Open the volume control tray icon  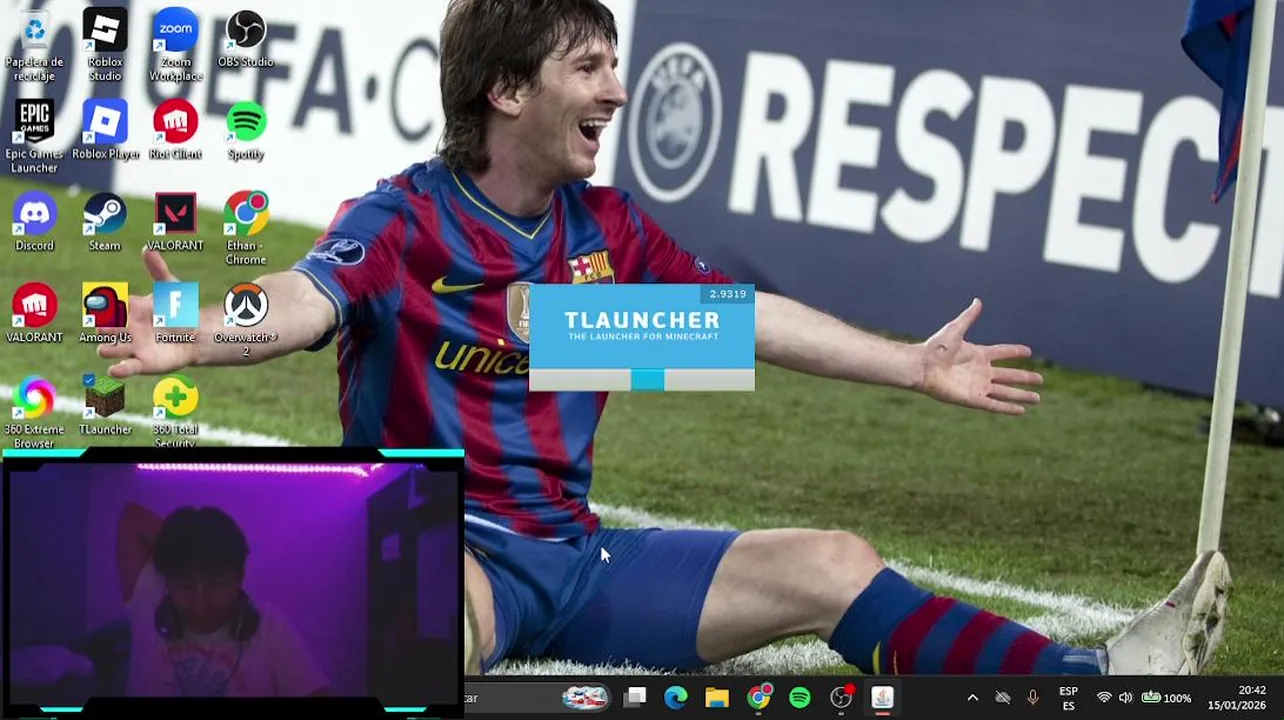pyautogui.click(x=1126, y=698)
